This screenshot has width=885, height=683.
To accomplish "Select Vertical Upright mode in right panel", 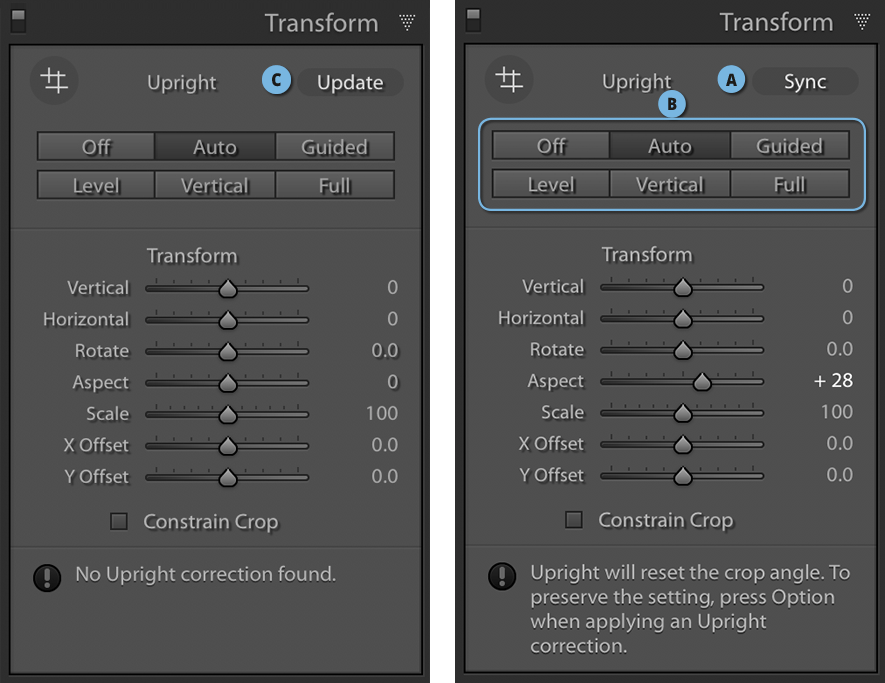I will click(x=669, y=185).
